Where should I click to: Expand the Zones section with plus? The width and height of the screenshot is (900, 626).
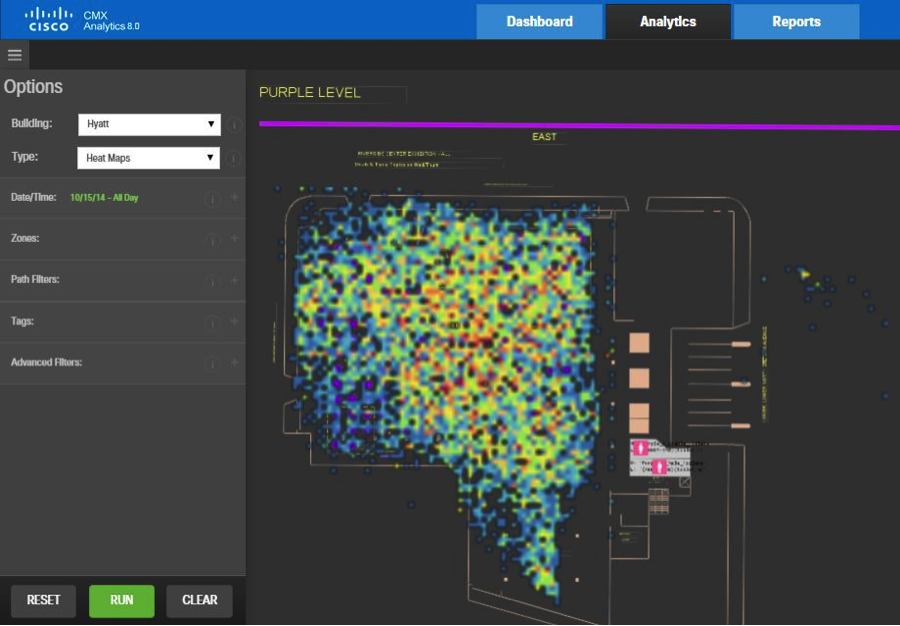234,239
